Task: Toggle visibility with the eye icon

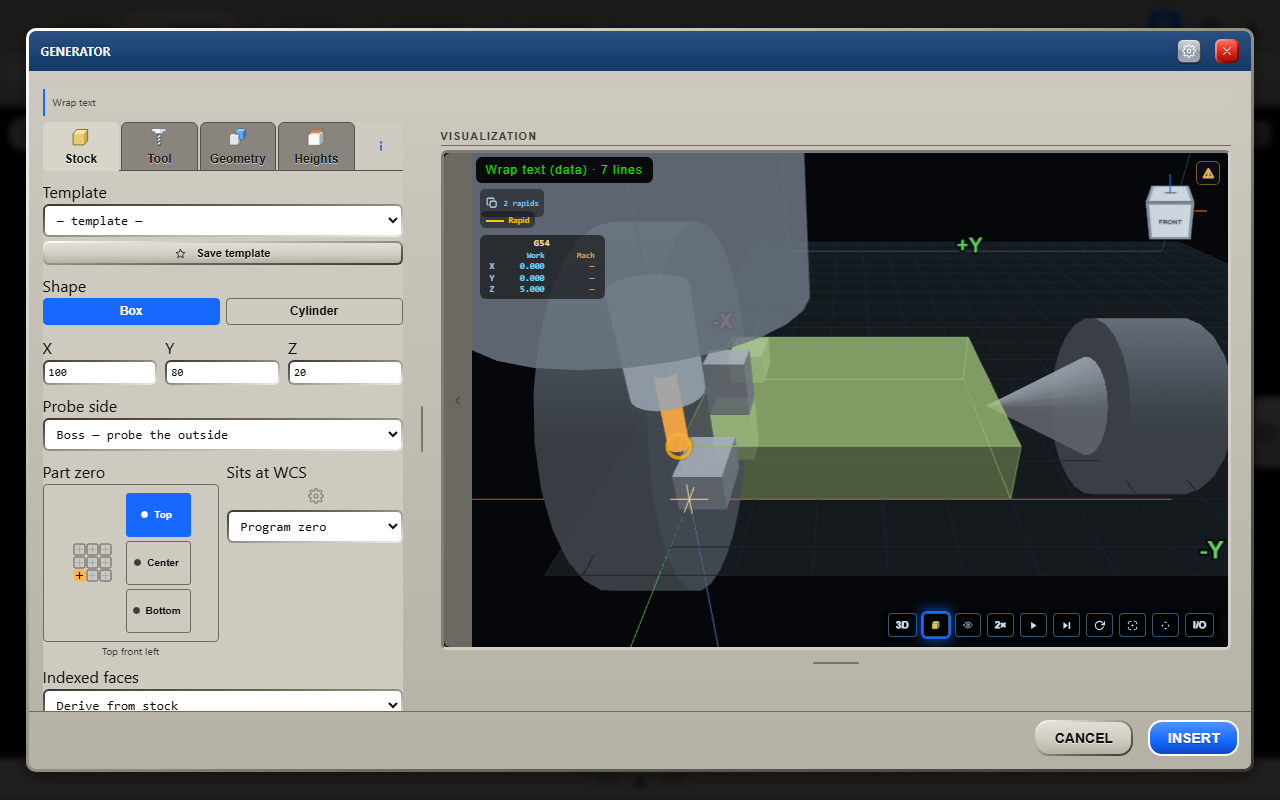Action: [968, 625]
